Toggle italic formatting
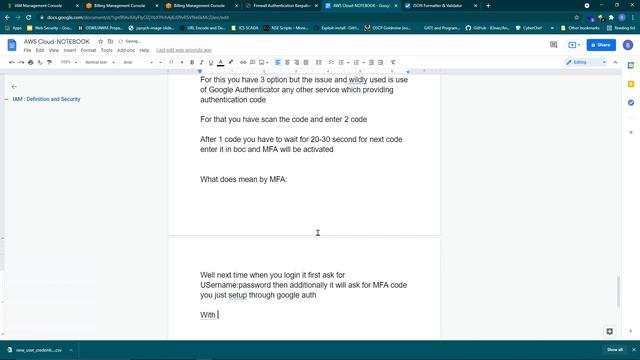The image size is (640, 360). pyautogui.click(x=201, y=62)
